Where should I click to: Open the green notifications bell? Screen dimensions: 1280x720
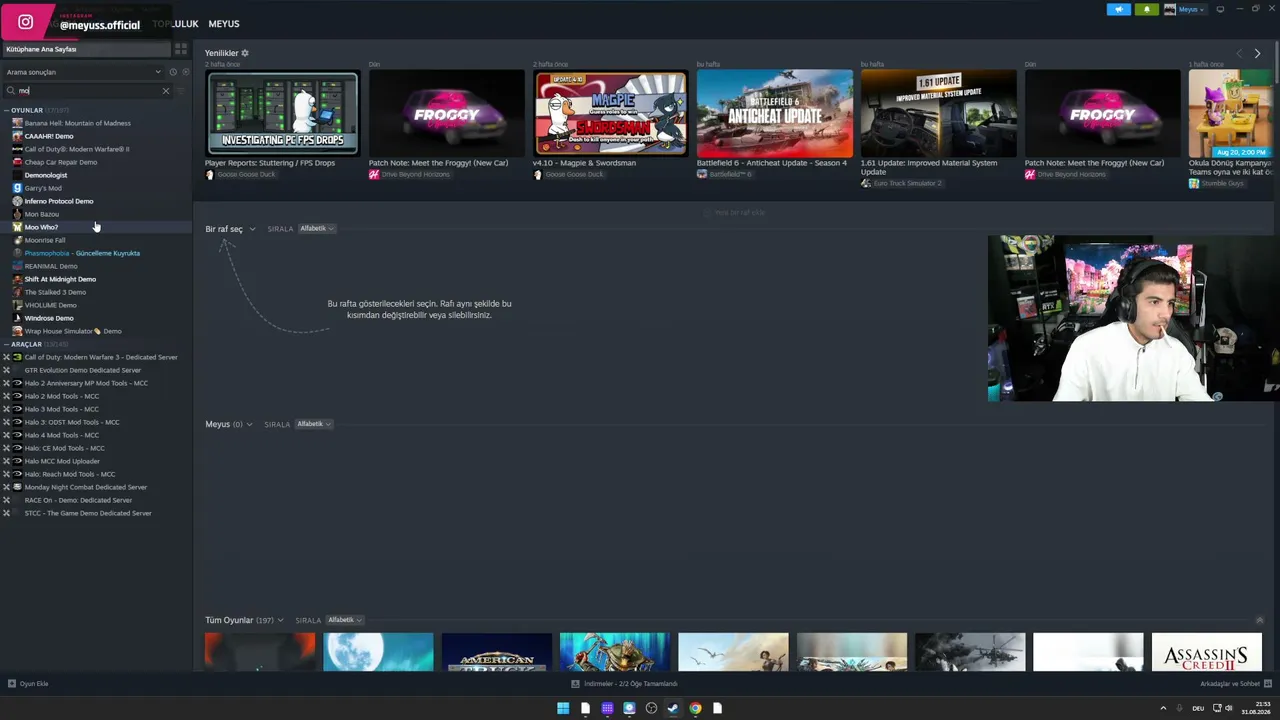click(1146, 9)
